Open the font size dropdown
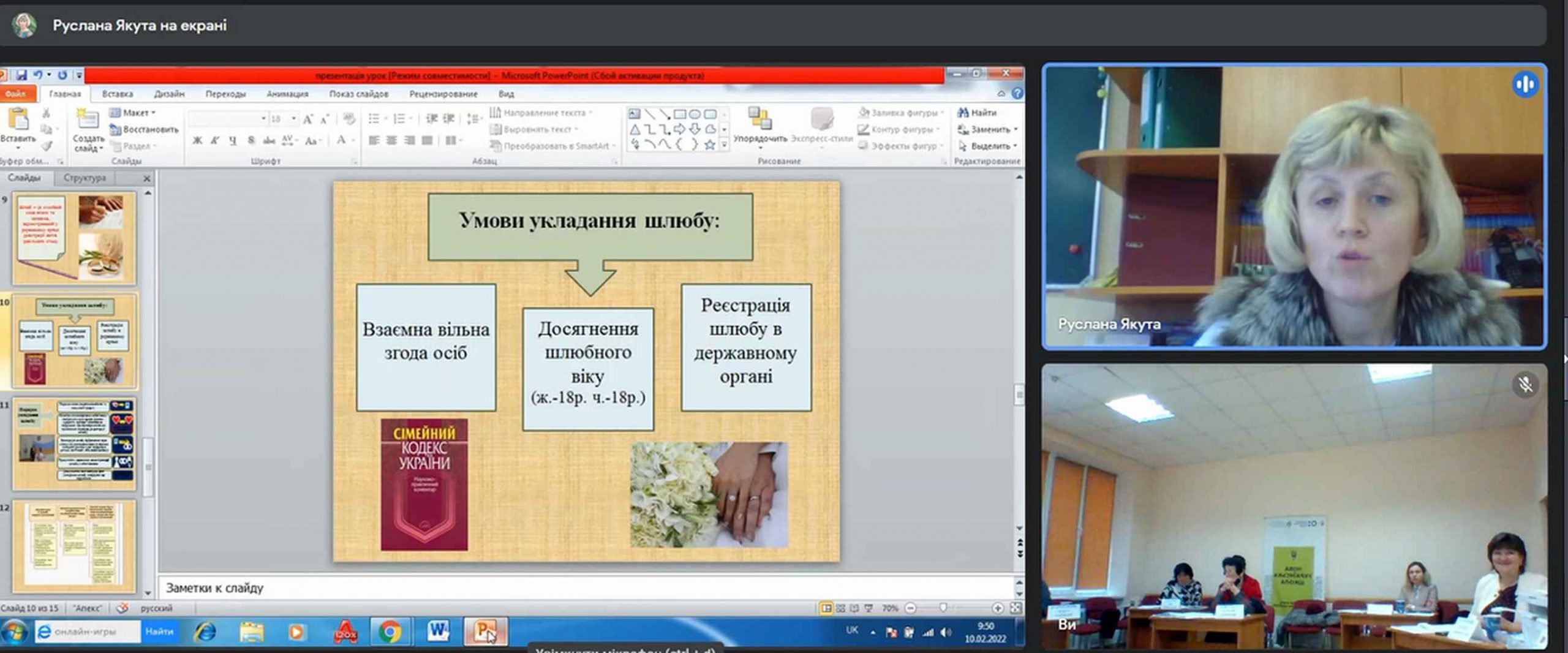 point(294,119)
